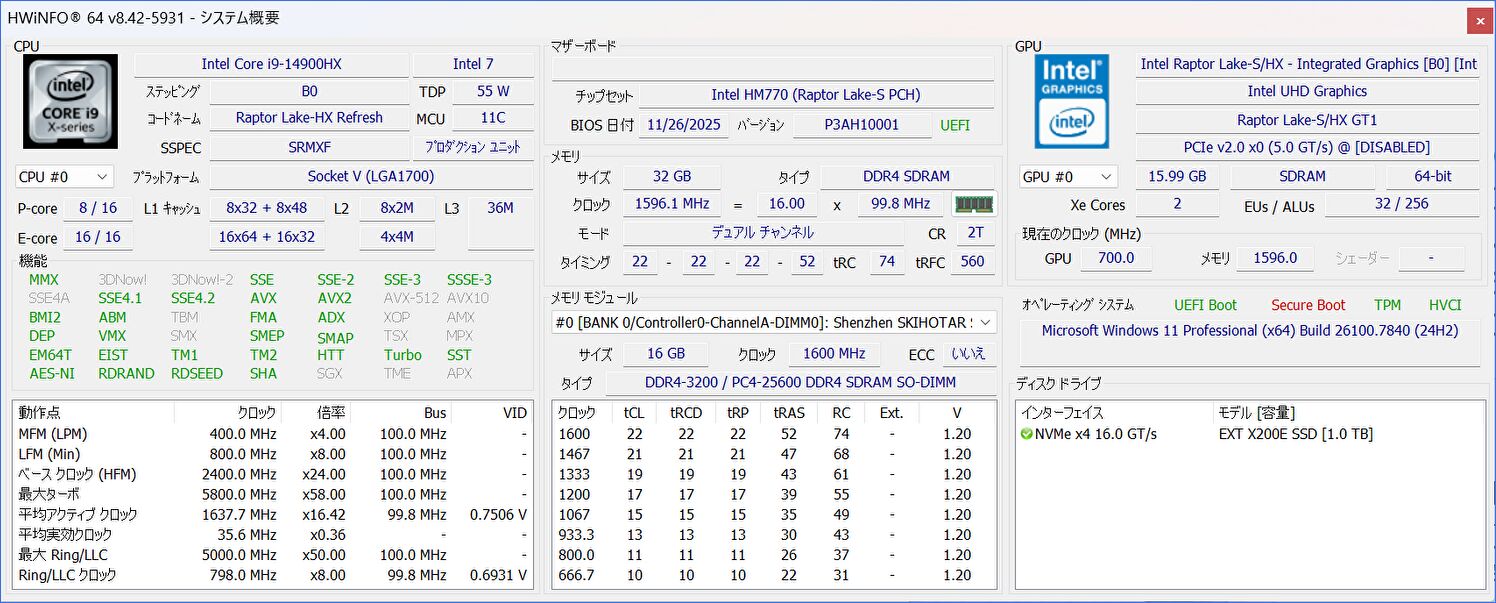Viewport: 1496px width, 603px height.
Task: Close the HWiNFO system summary window
Action: pos(1479,20)
